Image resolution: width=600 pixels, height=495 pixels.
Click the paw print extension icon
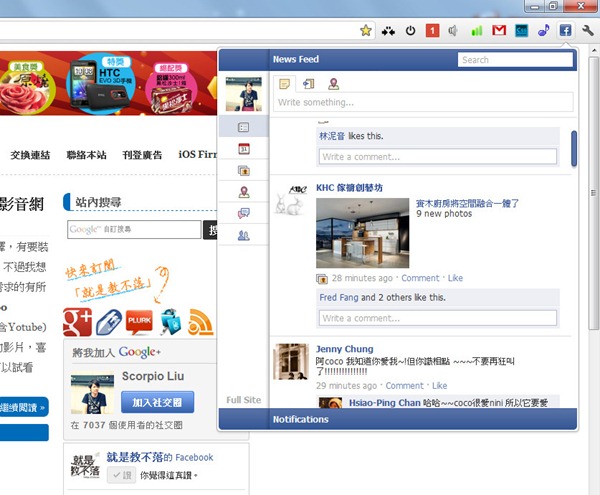pos(388,31)
